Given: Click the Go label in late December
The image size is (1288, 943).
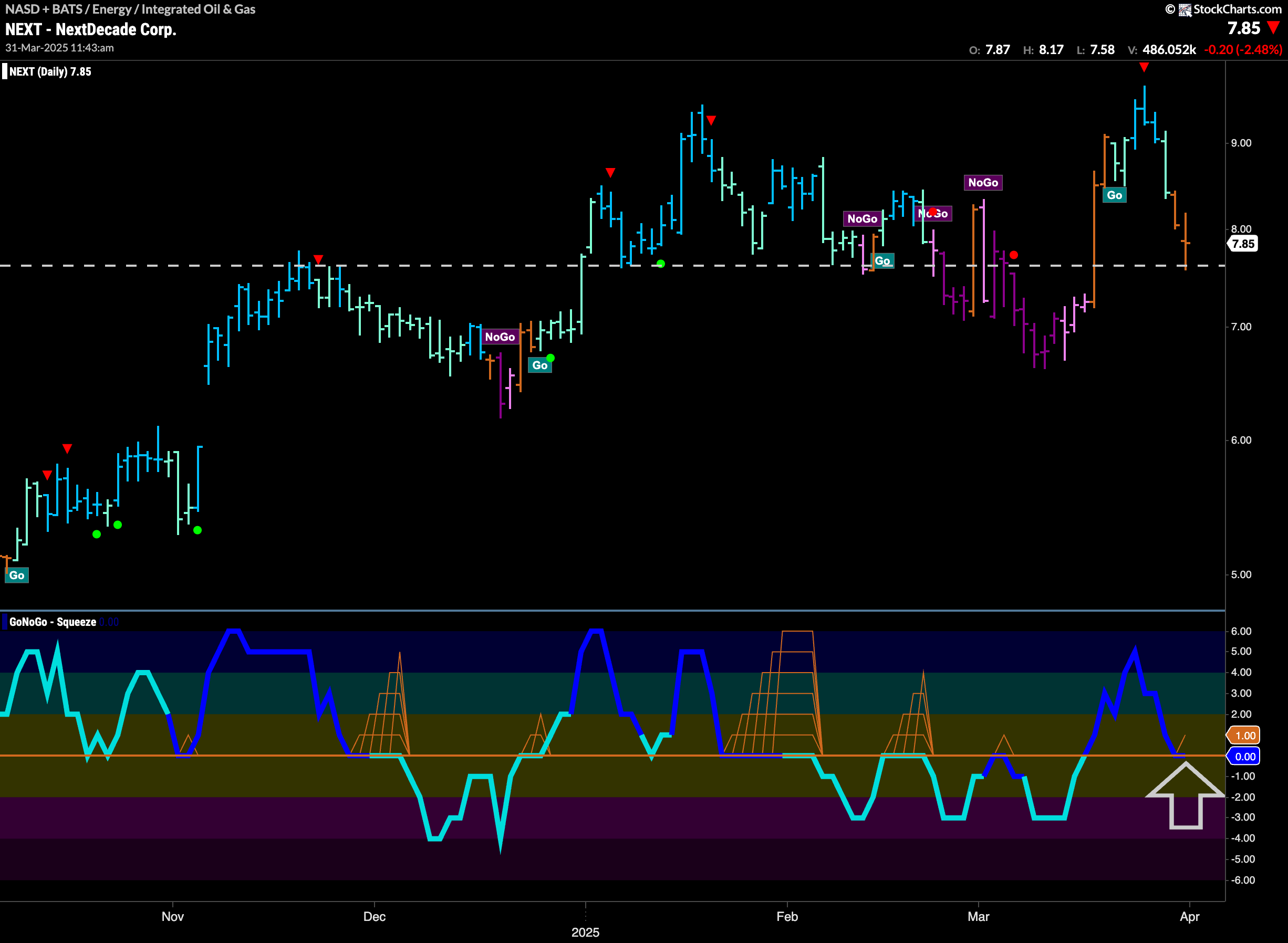Looking at the screenshot, I should coord(539,365).
